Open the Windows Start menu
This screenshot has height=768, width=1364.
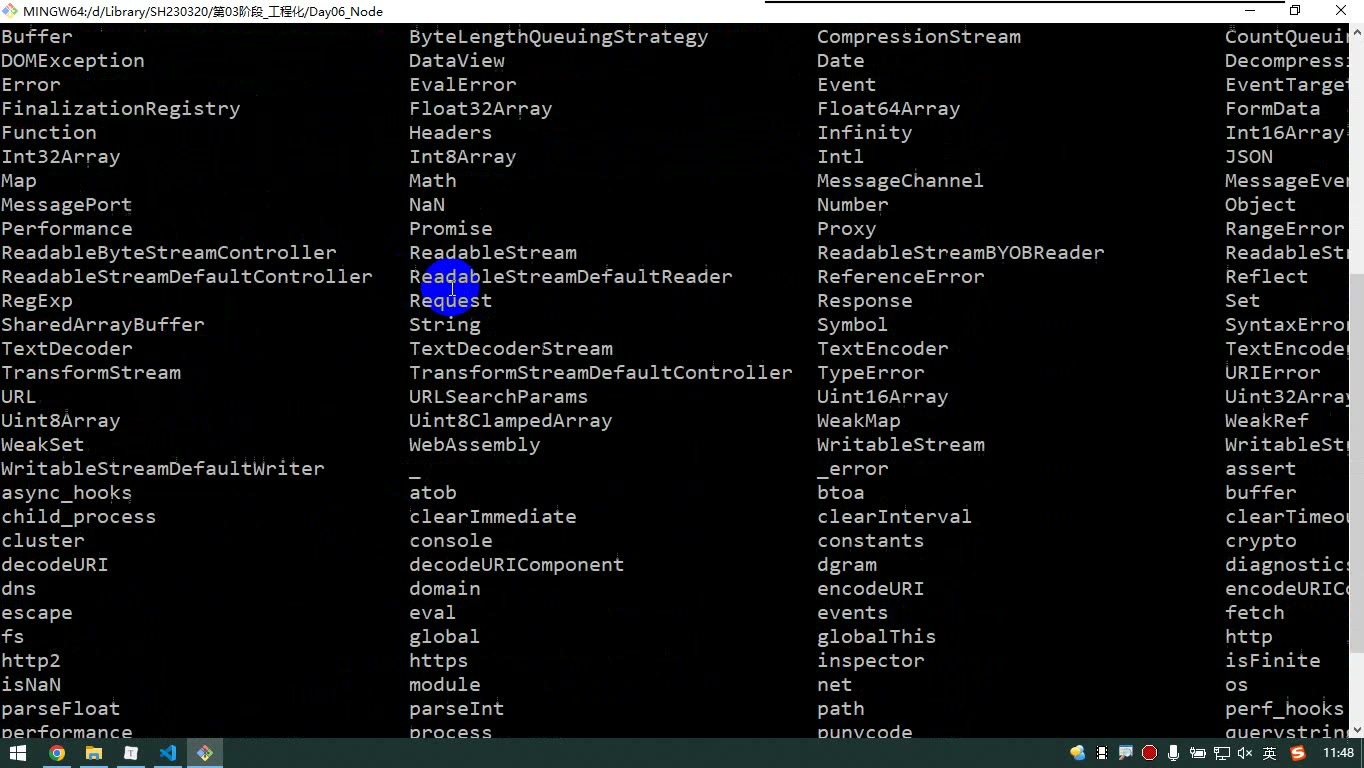[x=17, y=753]
